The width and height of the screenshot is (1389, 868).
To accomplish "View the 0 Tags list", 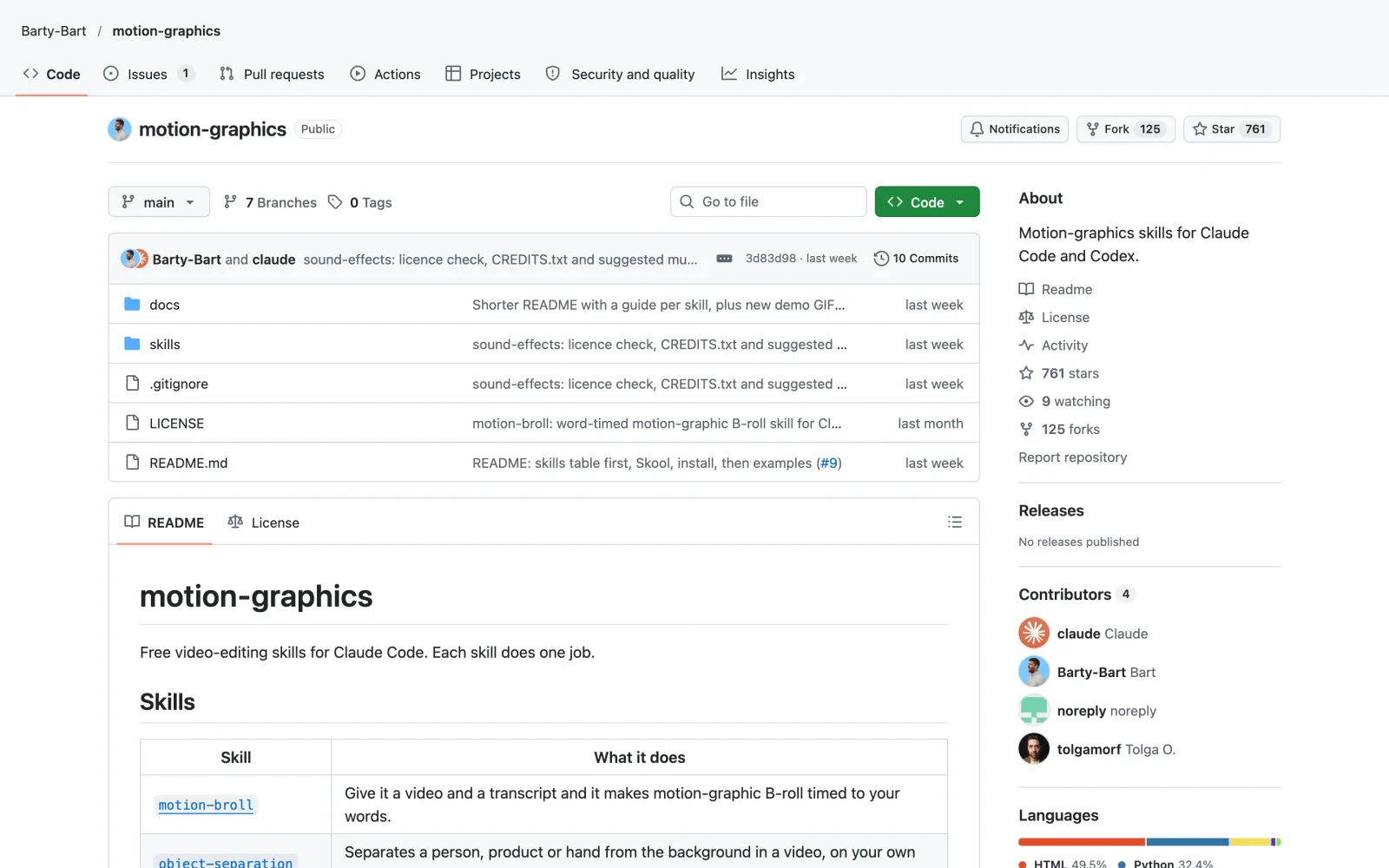I will pos(360,202).
